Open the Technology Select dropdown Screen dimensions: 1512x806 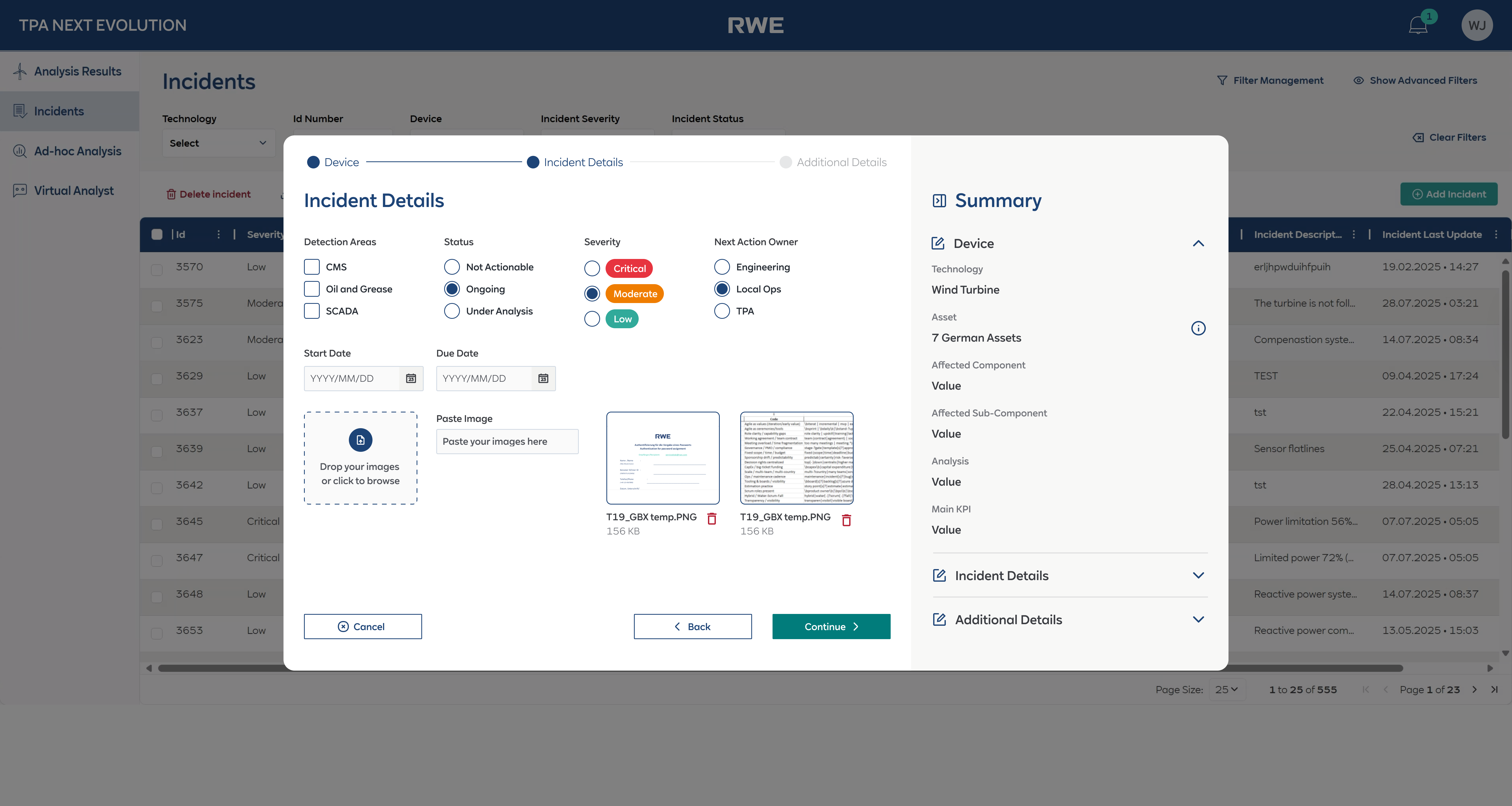(218, 143)
